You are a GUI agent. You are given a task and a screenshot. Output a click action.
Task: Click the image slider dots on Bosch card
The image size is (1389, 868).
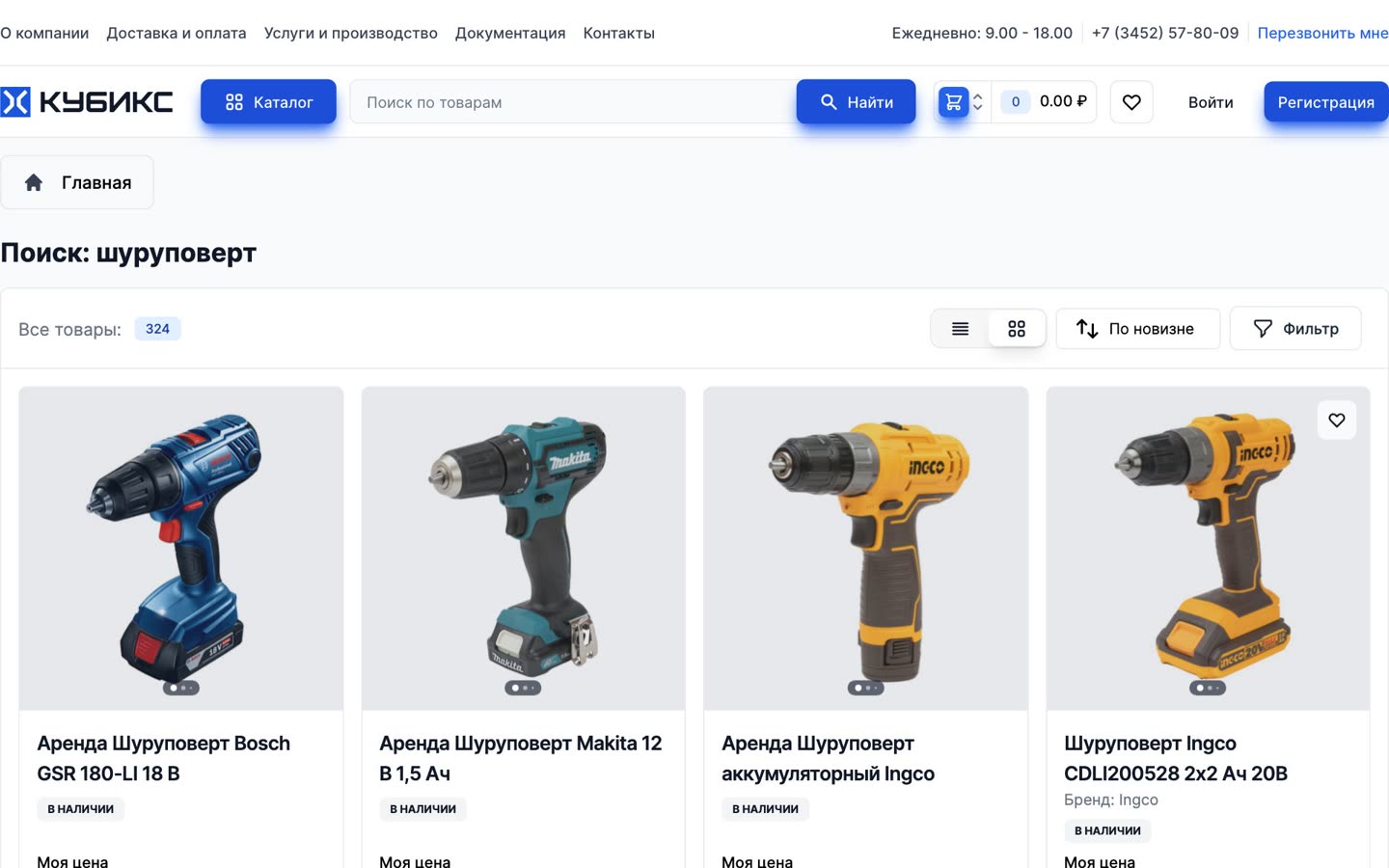(181, 688)
